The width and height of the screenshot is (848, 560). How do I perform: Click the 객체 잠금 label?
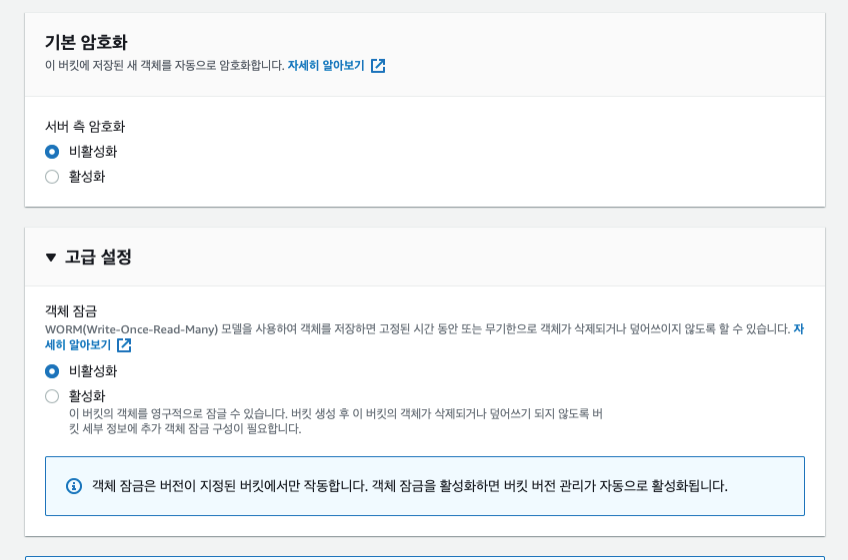pyautogui.click(x=71, y=311)
